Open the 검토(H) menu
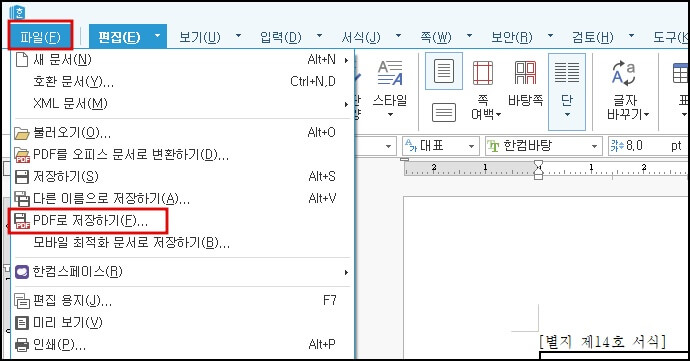This screenshot has height=361, width=690. click(593, 37)
